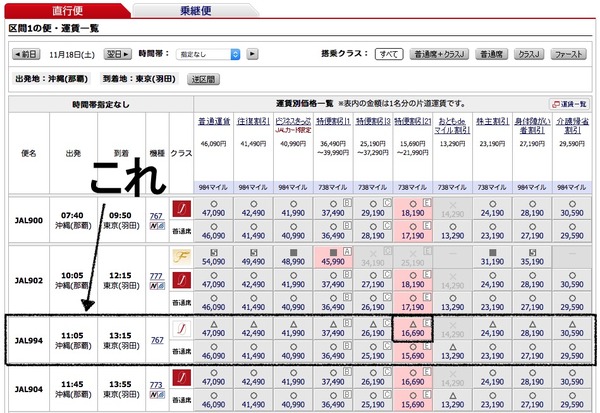Select JAL904 Class J 特便割引21 16,690 fare
Viewport: 600px width, 413px height.
coord(413,377)
